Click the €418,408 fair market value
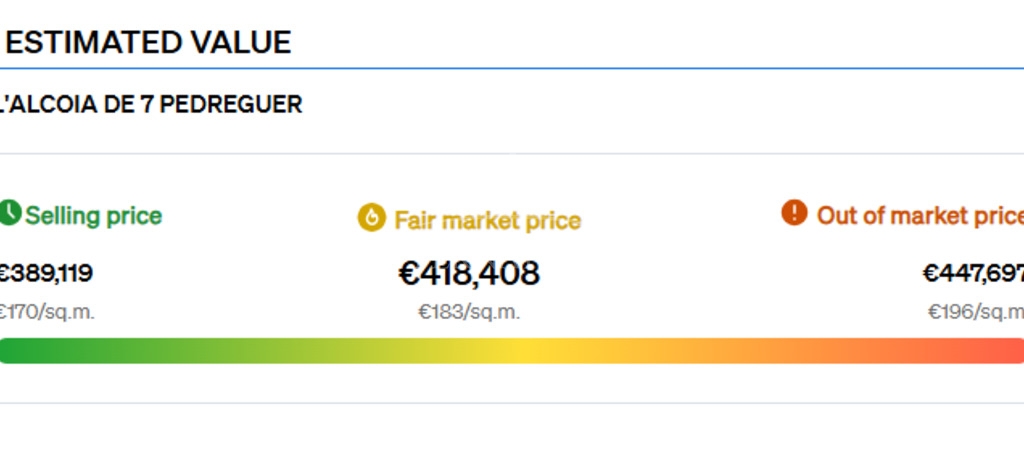This screenshot has width=1024, height=449. click(469, 273)
